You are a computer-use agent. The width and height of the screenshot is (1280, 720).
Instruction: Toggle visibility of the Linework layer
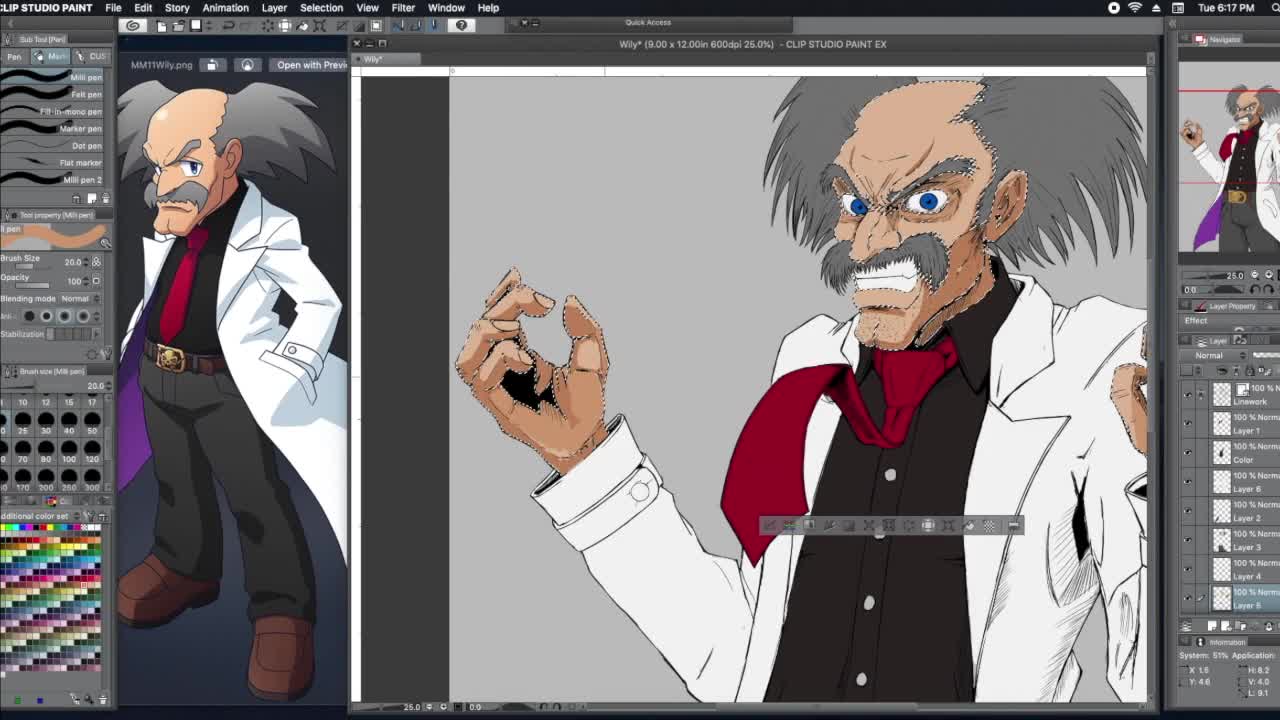coord(1188,395)
